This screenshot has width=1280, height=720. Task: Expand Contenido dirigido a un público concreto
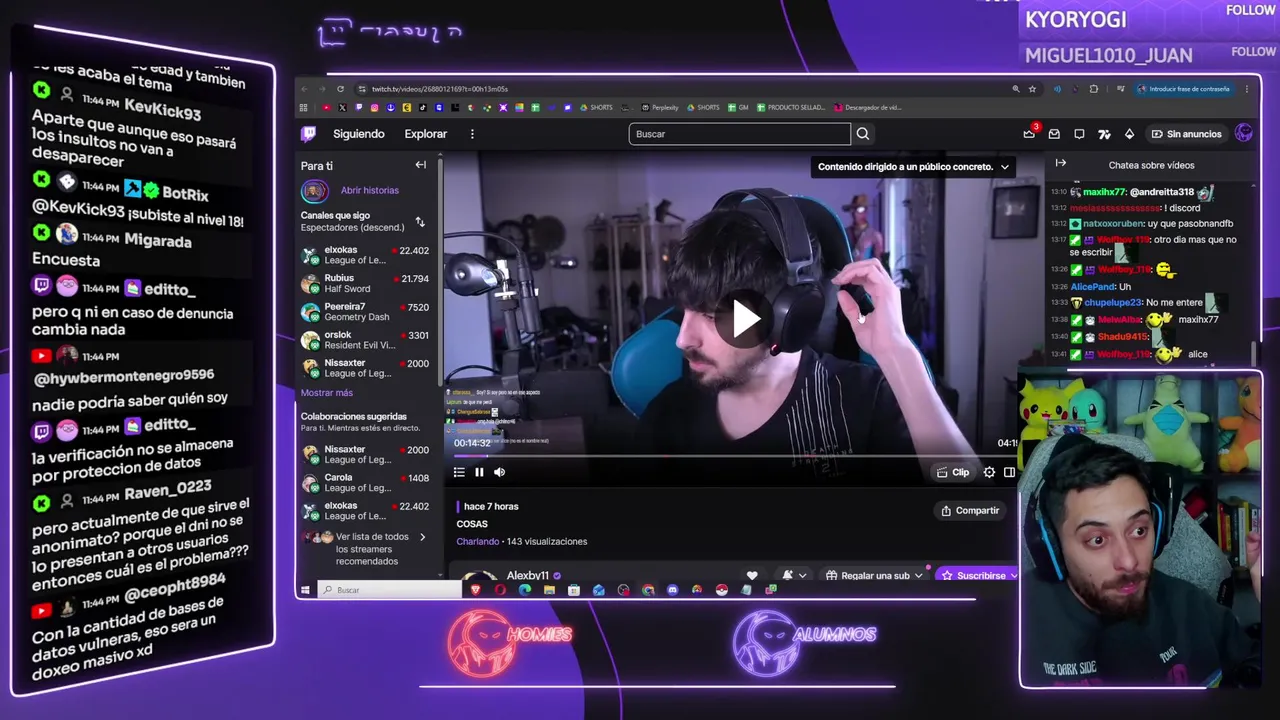[914, 167]
